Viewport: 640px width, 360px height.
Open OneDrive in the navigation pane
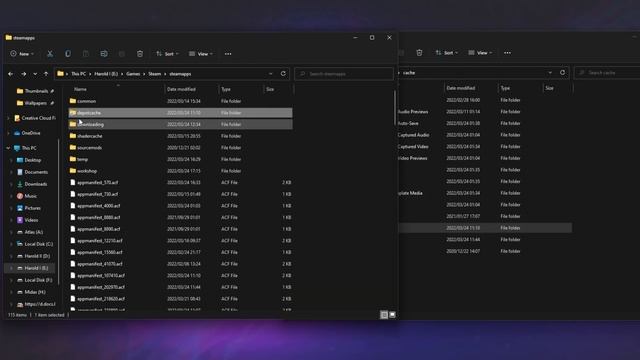click(31, 133)
